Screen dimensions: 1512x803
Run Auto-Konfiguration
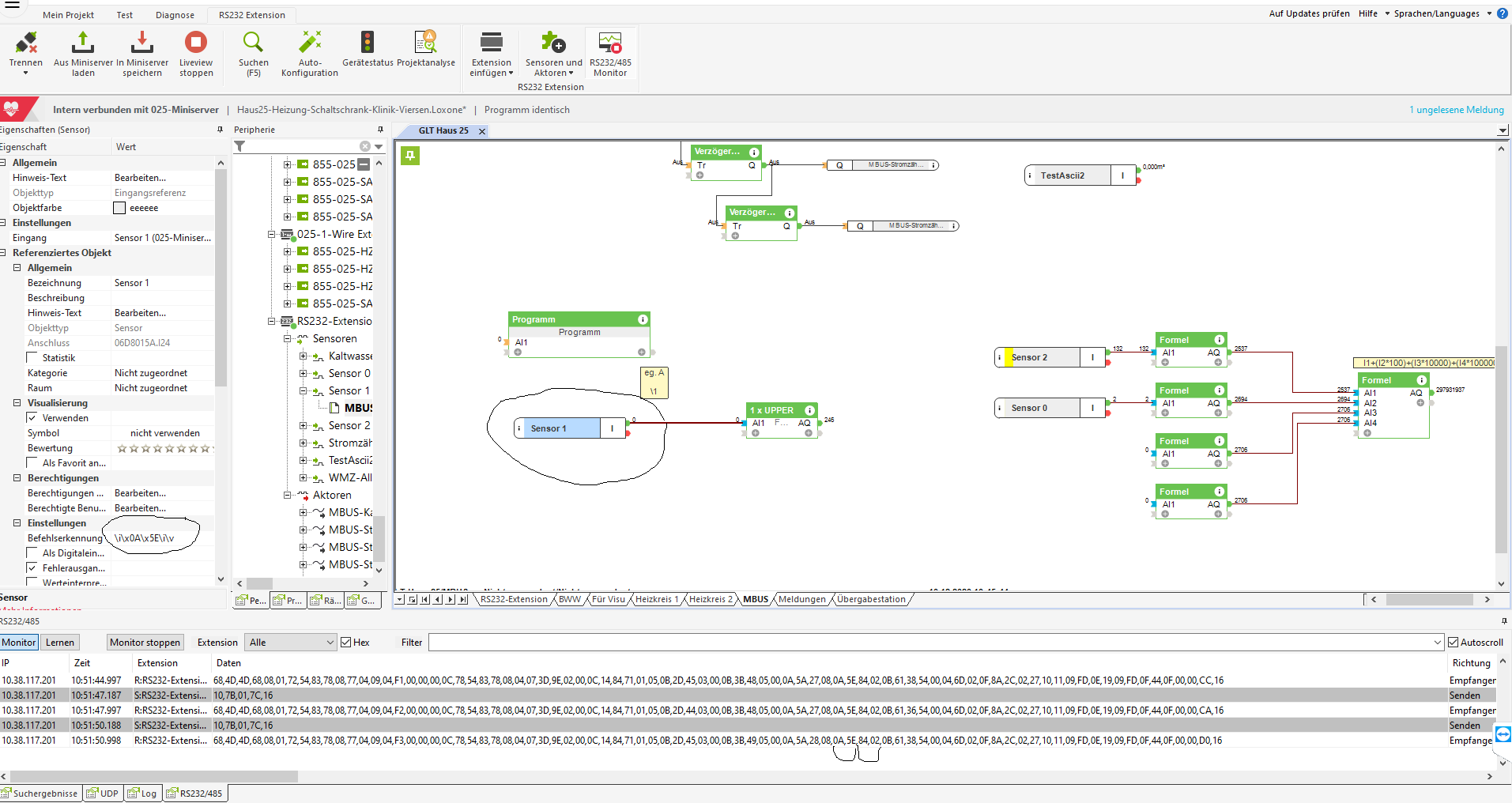(310, 43)
